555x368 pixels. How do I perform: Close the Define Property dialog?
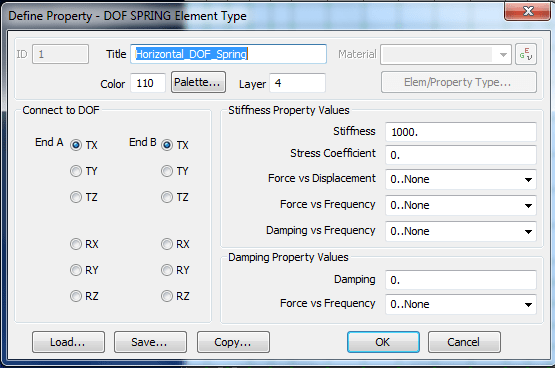tap(527, 12)
